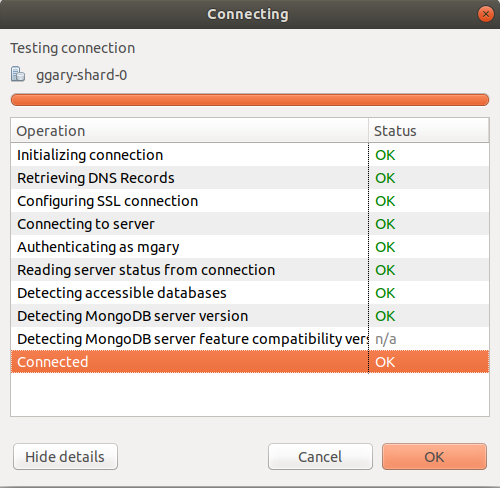The height and width of the screenshot is (488, 500).
Task: Select Detecting MongoDB server version row
Action: [x=250, y=316]
